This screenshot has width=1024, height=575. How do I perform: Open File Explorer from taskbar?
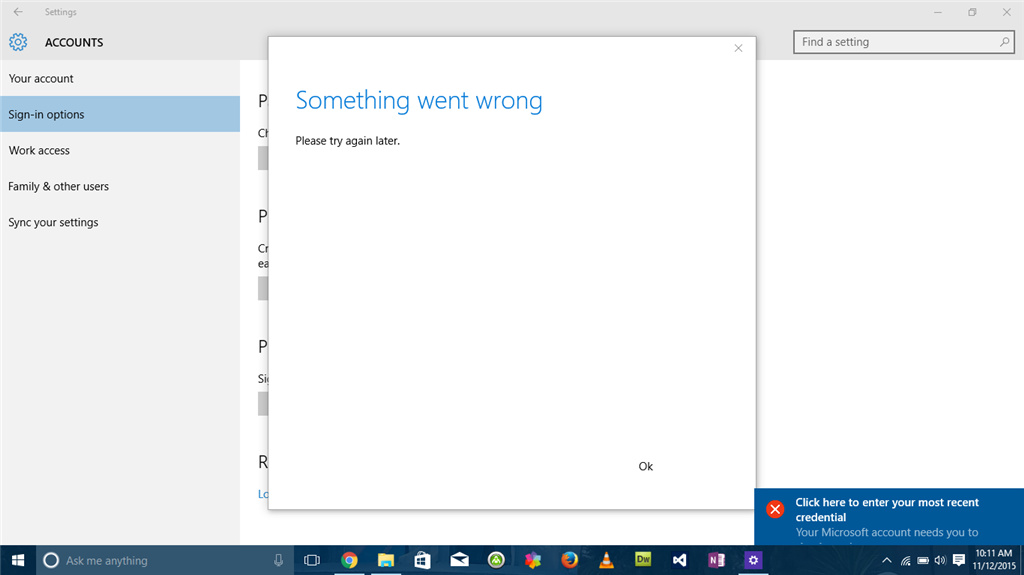[x=386, y=561]
